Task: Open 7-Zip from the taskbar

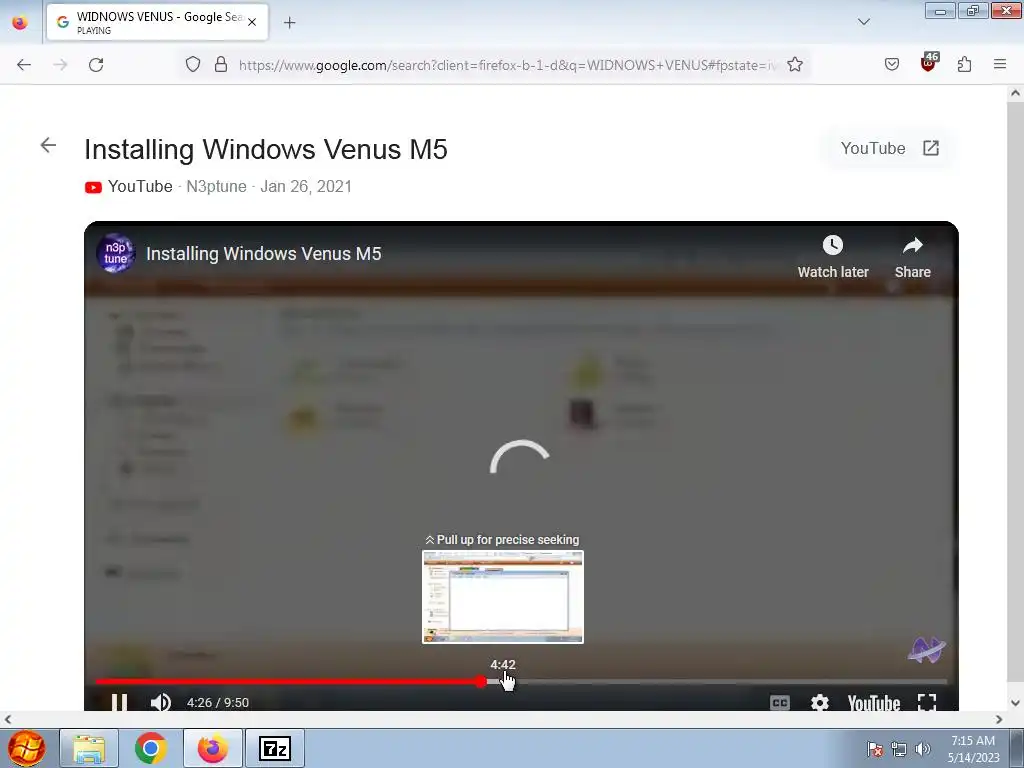Action: [x=275, y=748]
